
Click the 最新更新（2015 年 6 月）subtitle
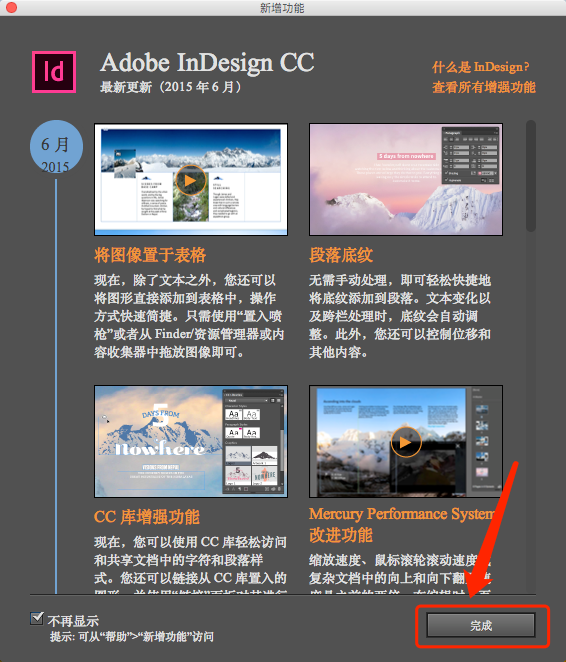pos(171,87)
